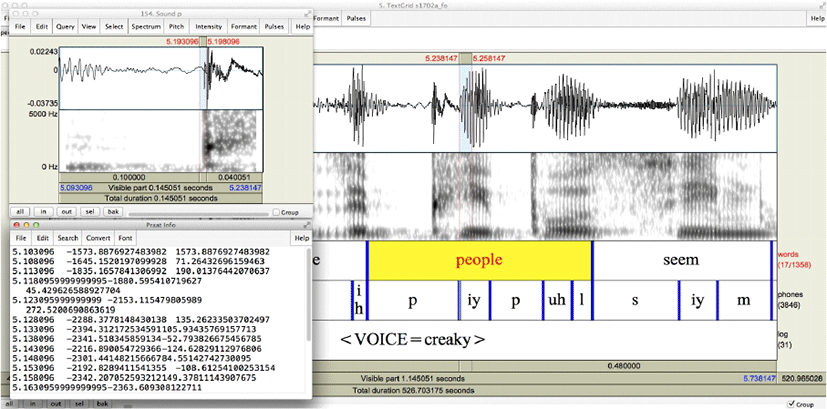Click 'all' zoom button in Sound window
The width and height of the screenshot is (827, 409).
pos(20,212)
